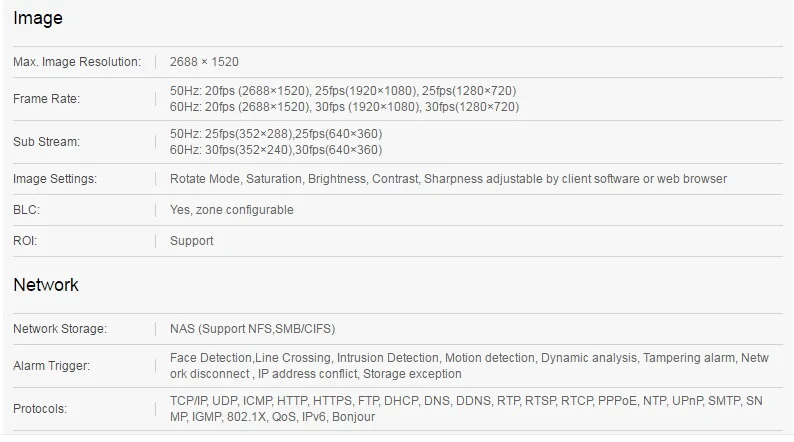Viewport: 794px width, 442px height.
Task: Select the Network Storage label
Action: pyautogui.click(x=60, y=329)
